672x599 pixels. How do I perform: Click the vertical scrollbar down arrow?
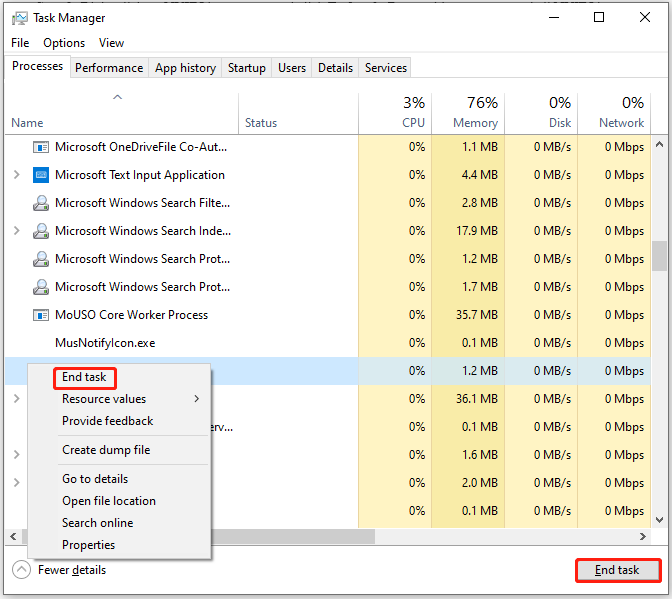tap(660, 520)
